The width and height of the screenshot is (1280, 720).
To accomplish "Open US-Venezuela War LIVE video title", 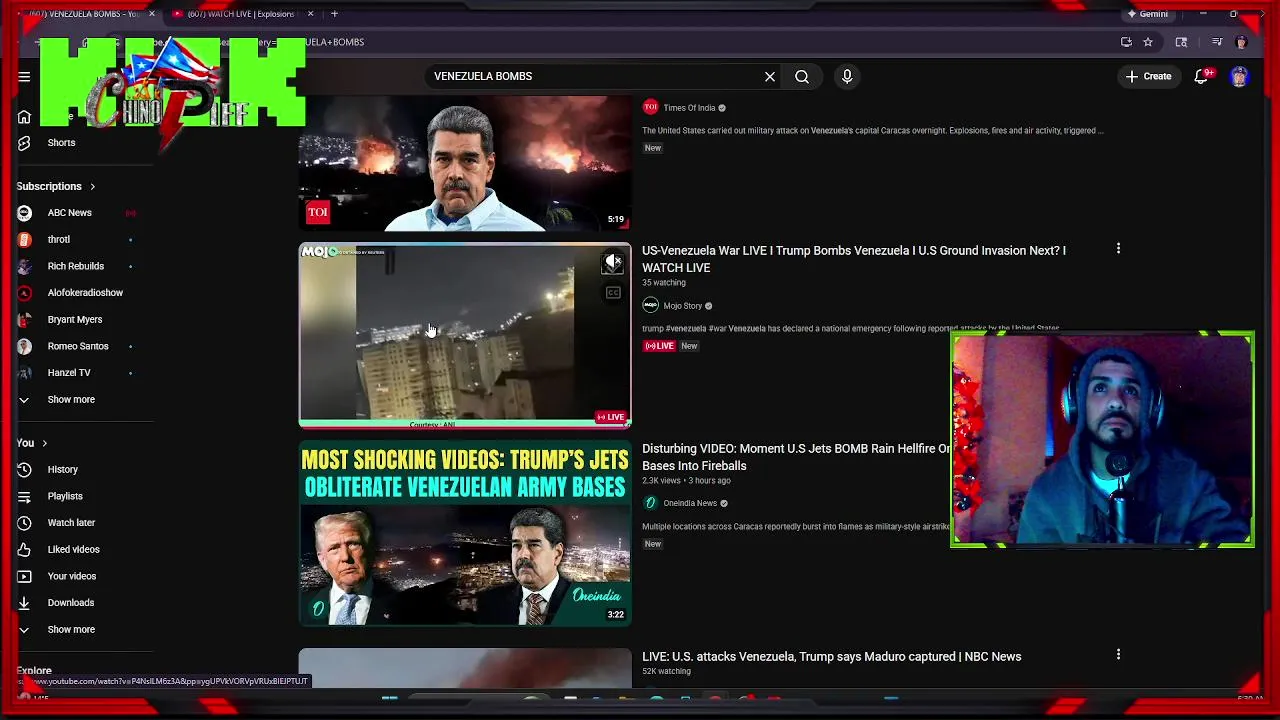I will coord(854,259).
